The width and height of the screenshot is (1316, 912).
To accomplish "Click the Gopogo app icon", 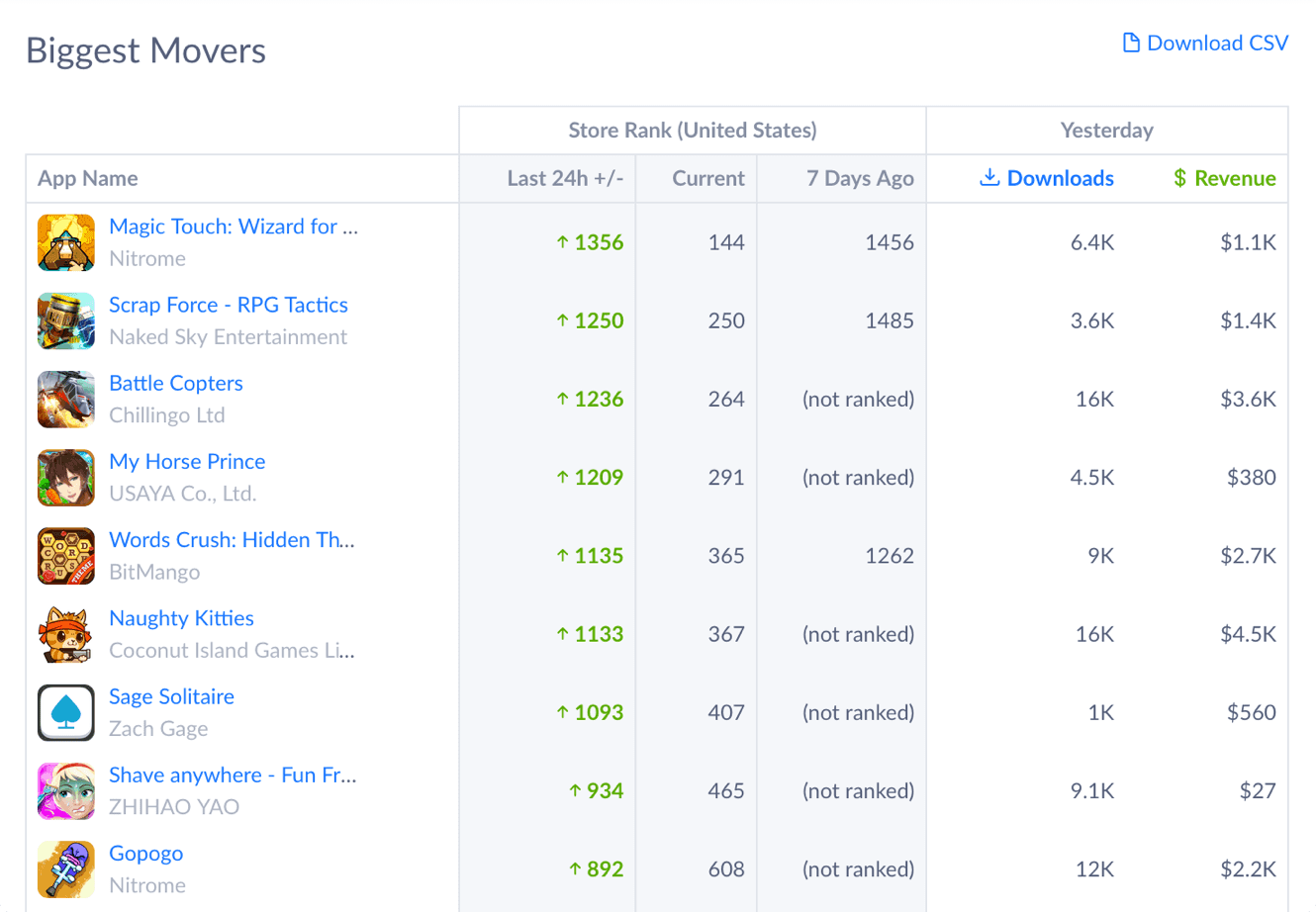I will [66, 868].
